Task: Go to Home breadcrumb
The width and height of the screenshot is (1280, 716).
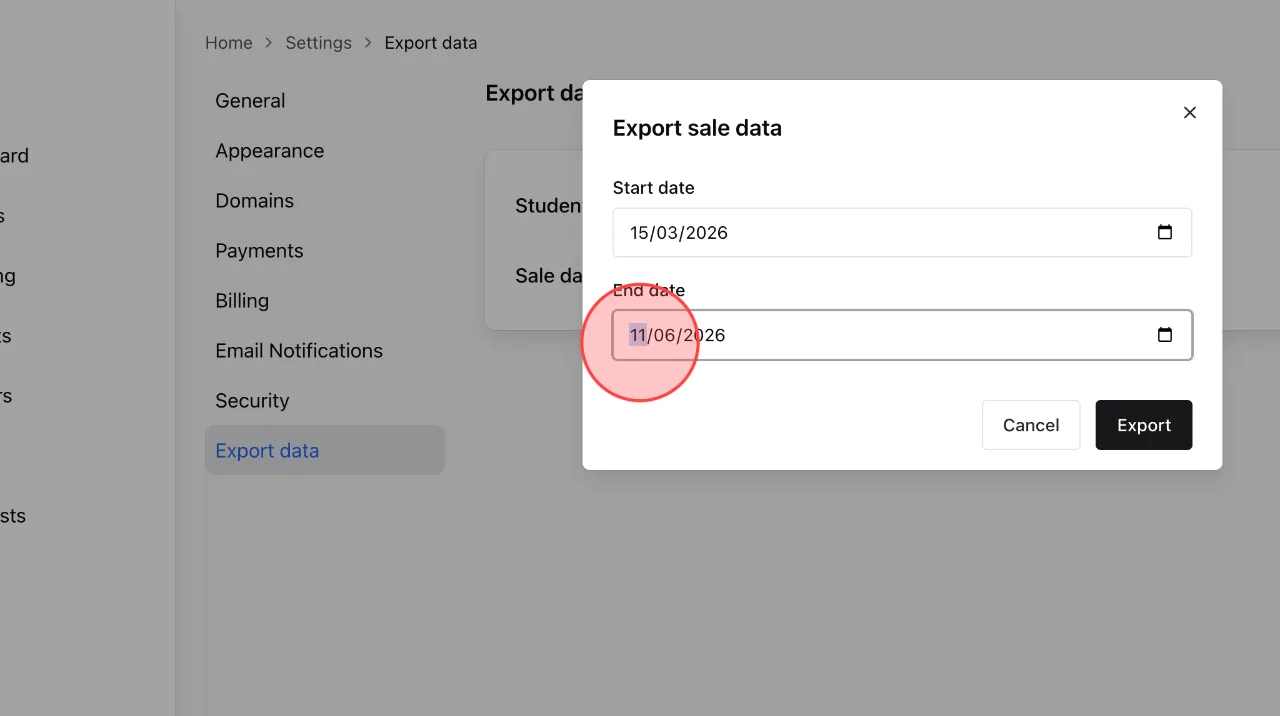Action: pyautogui.click(x=229, y=43)
